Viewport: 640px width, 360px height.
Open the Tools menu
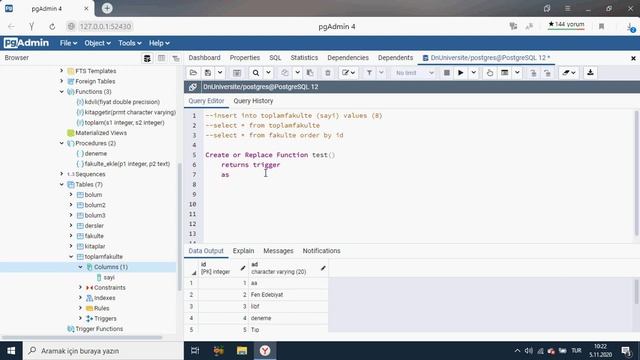point(130,43)
